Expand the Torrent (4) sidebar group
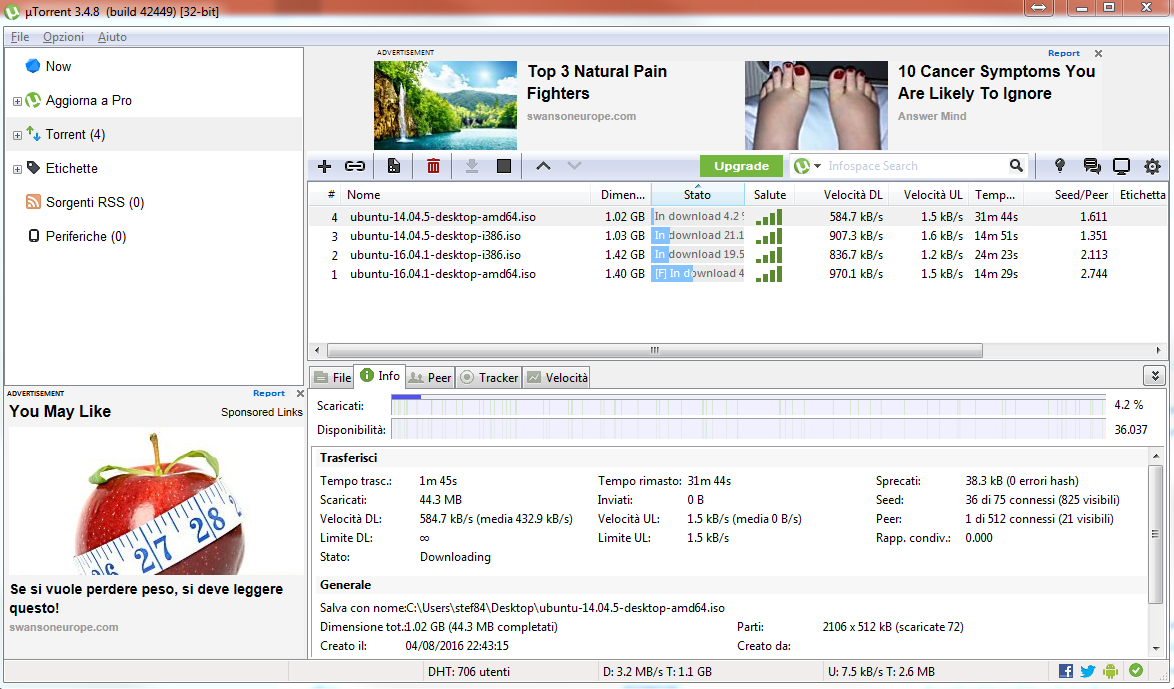Screen dimensions: 1174x689 point(17,134)
